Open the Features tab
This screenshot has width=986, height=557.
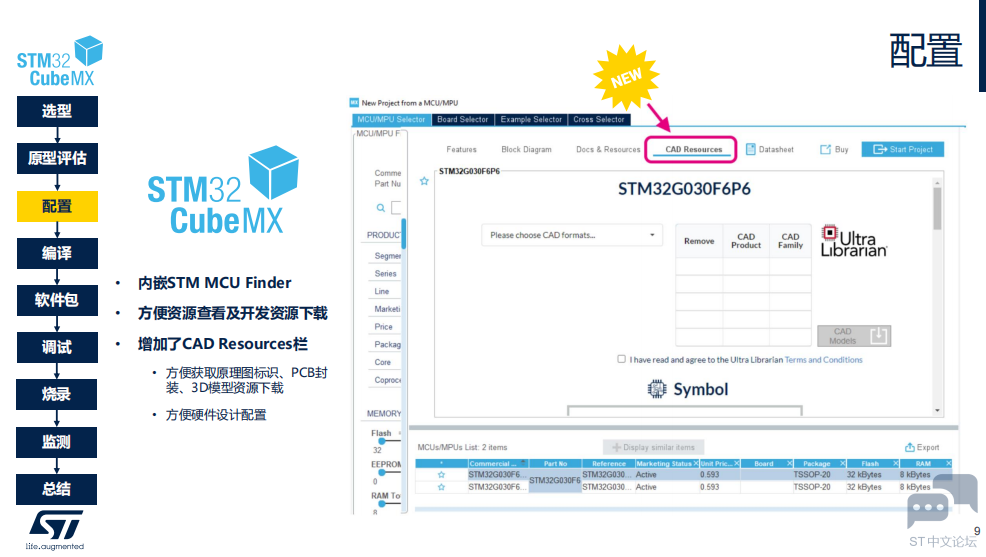click(462, 150)
